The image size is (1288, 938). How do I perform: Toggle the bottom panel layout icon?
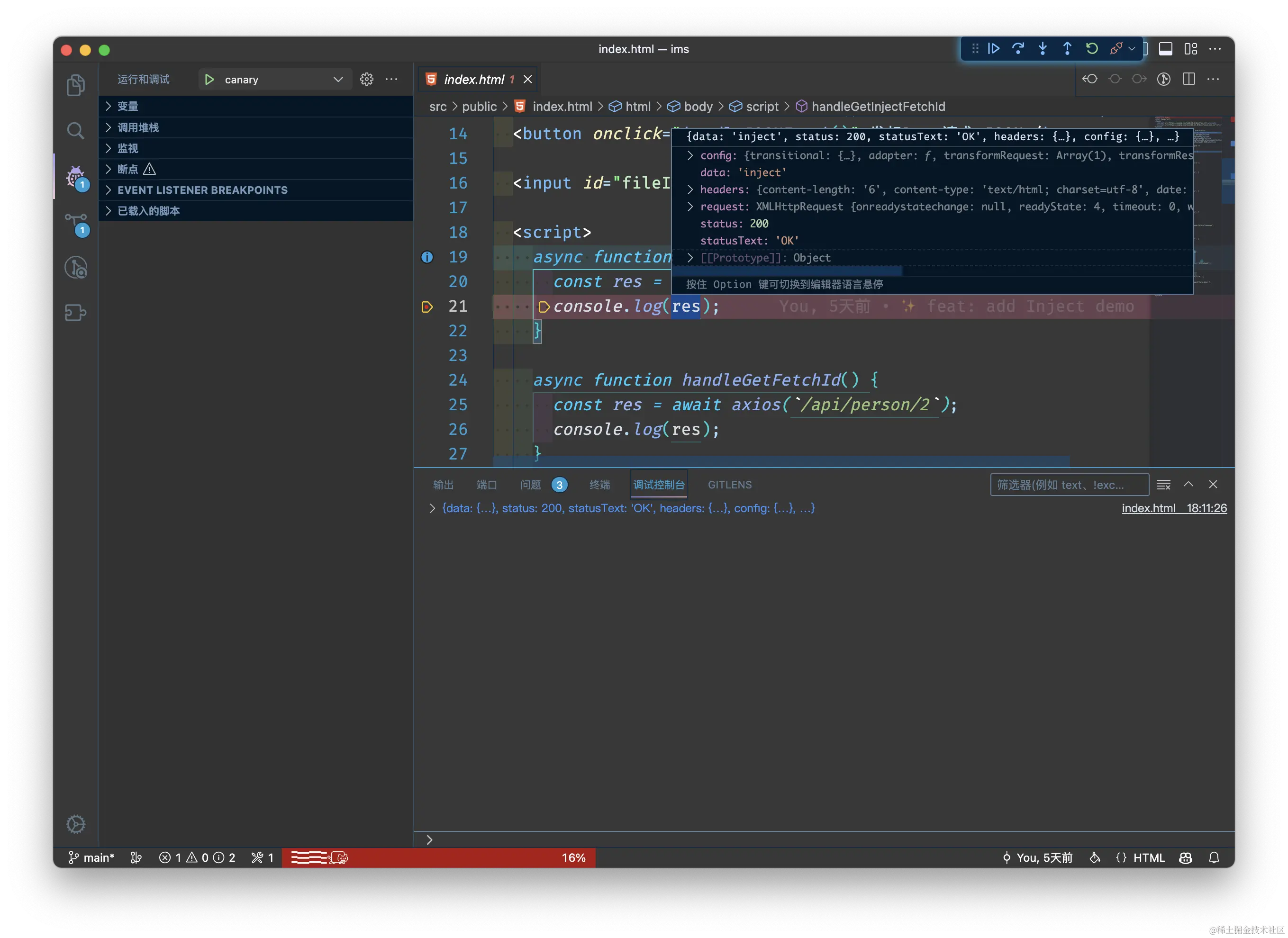pyautogui.click(x=1165, y=49)
